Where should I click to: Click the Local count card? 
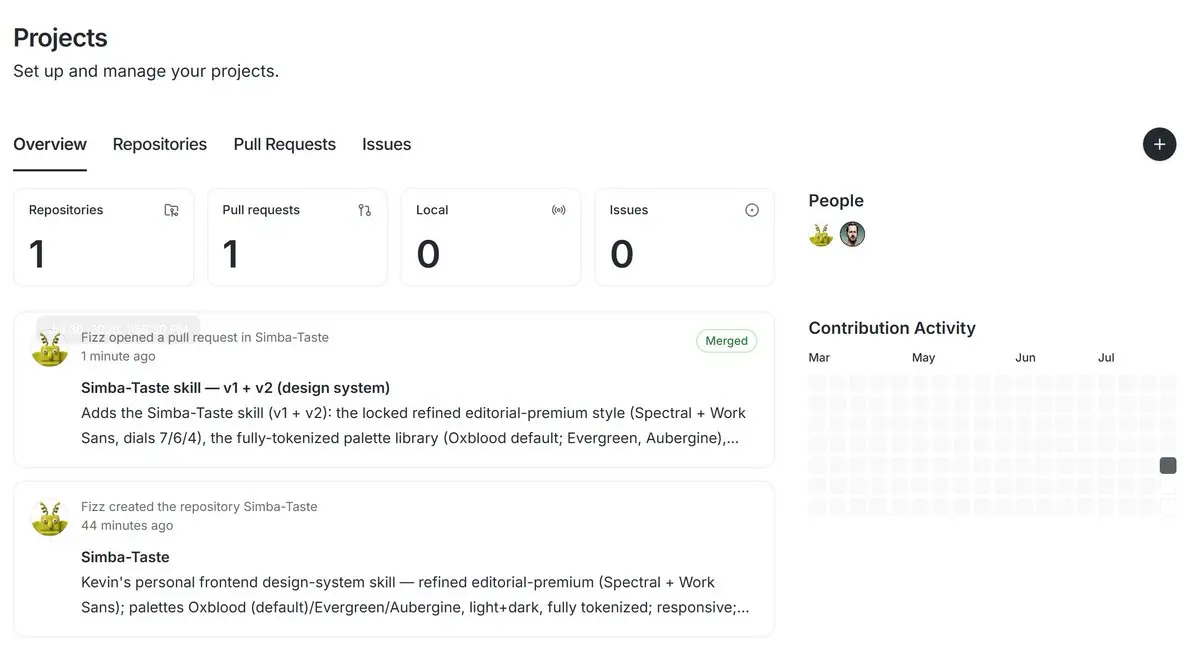pyautogui.click(x=491, y=237)
